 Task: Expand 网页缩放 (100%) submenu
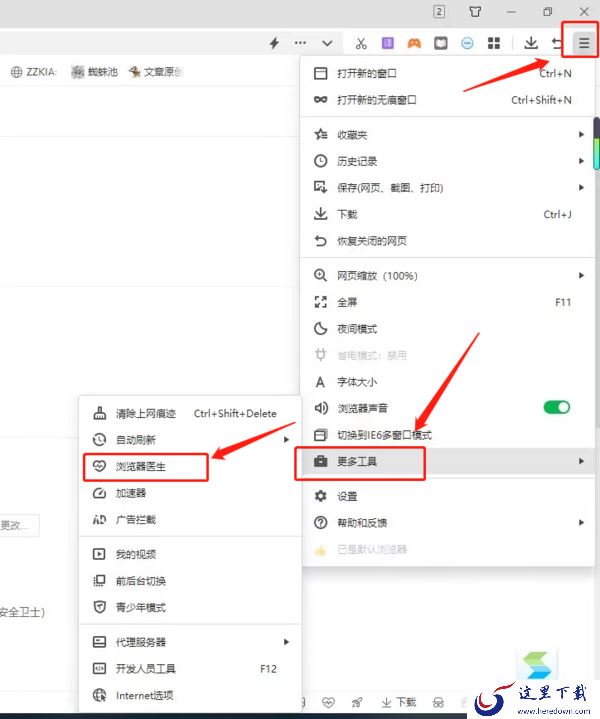pyautogui.click(x=447, y=276)
